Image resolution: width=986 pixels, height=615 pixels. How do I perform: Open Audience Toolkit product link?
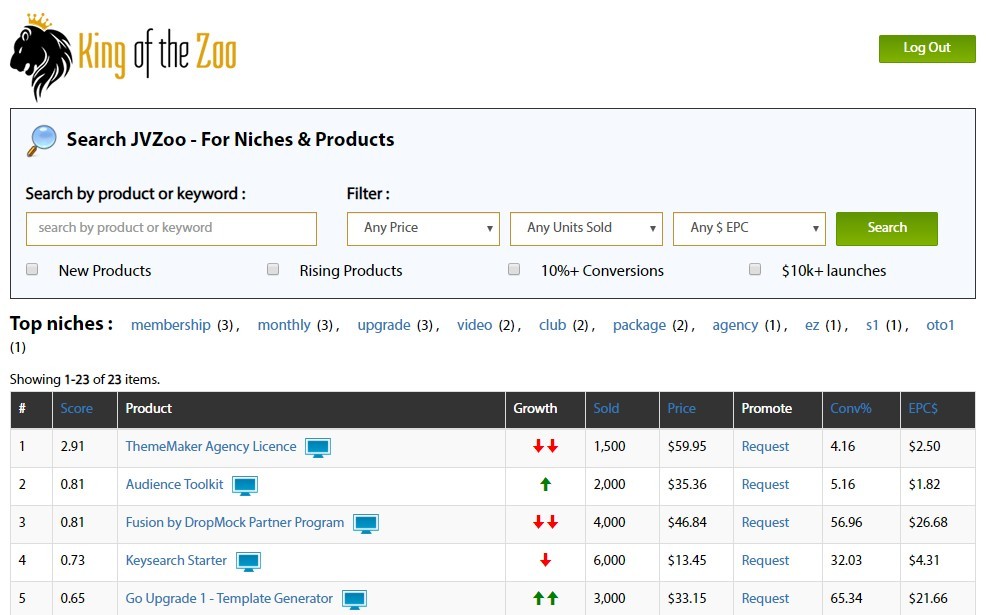174,484
